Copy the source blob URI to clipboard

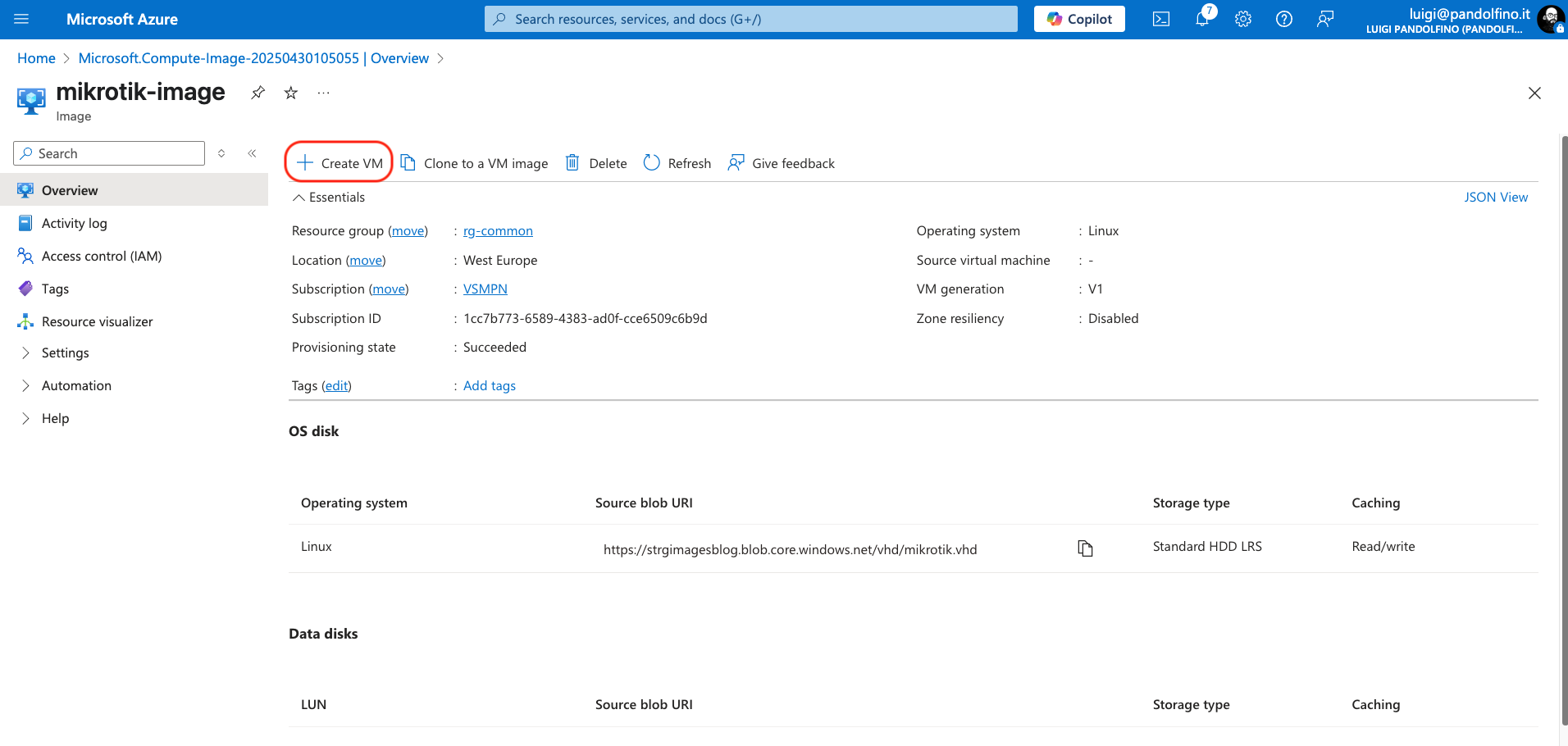[x=1085, y=548]
